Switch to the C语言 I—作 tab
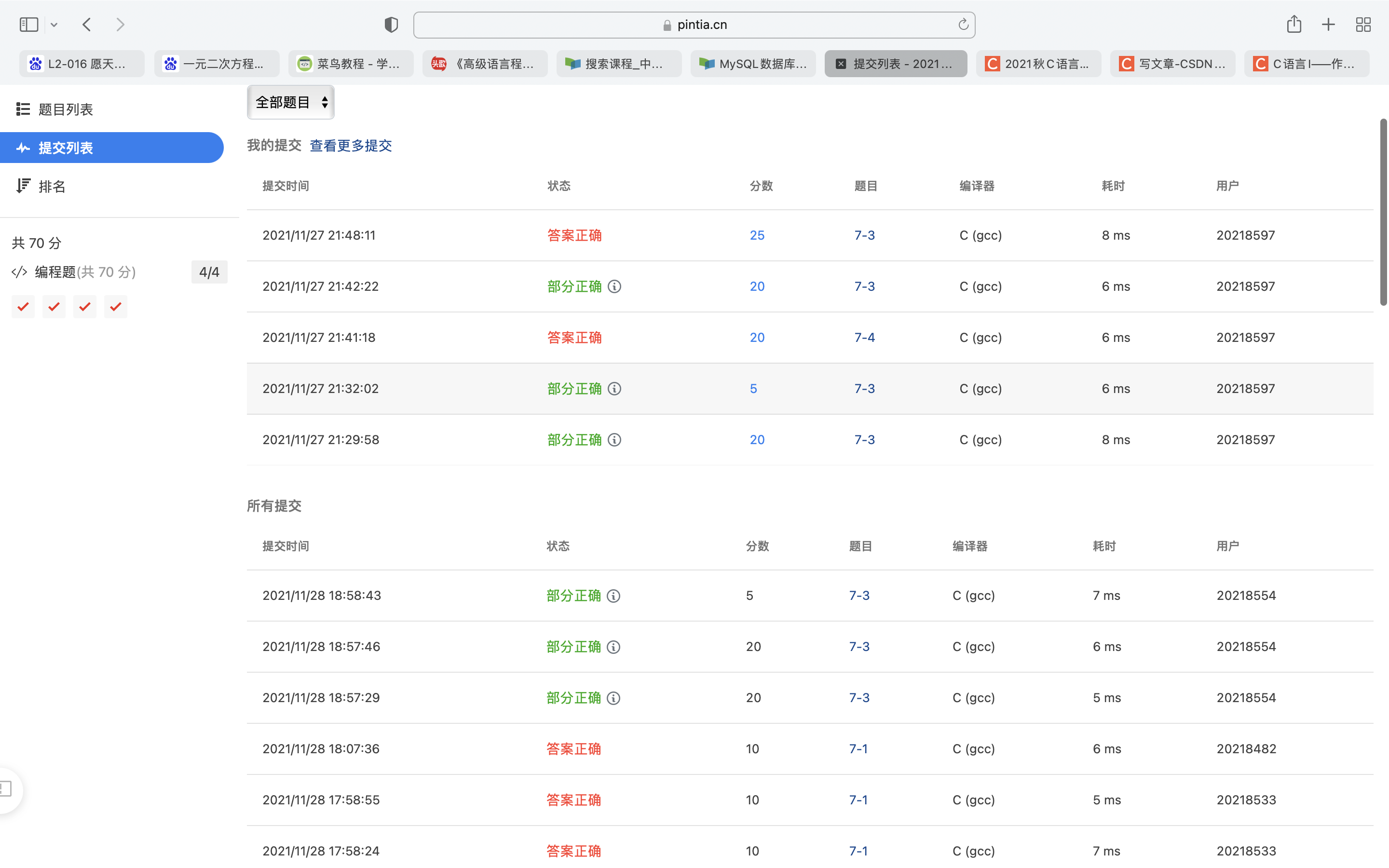1389x868 pixels. tap(1307, 64)
